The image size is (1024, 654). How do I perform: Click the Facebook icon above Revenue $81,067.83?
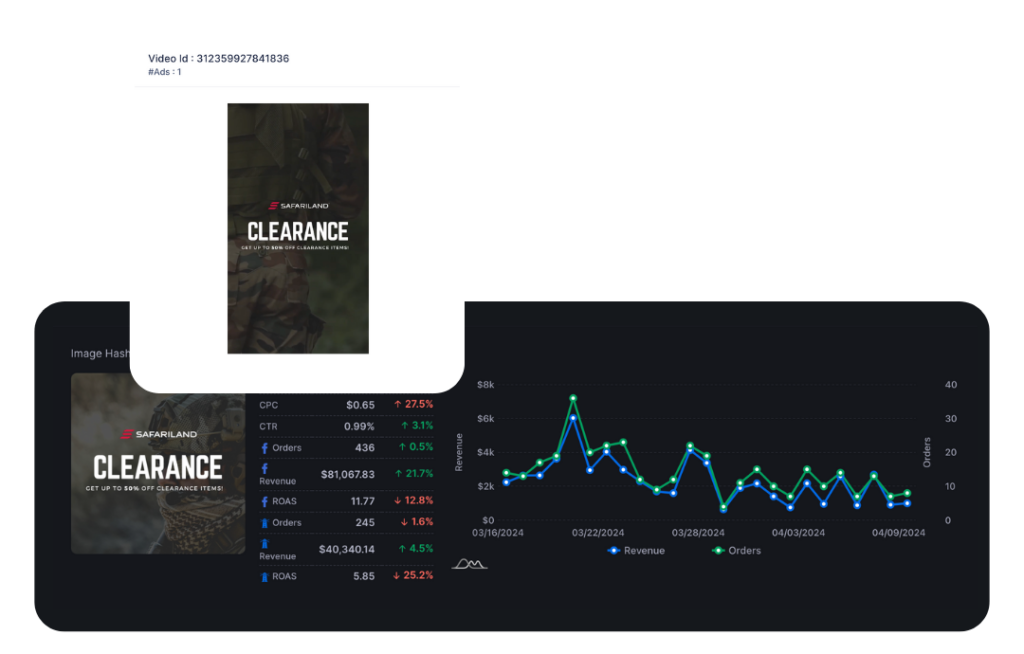click(x=264, y=468)
